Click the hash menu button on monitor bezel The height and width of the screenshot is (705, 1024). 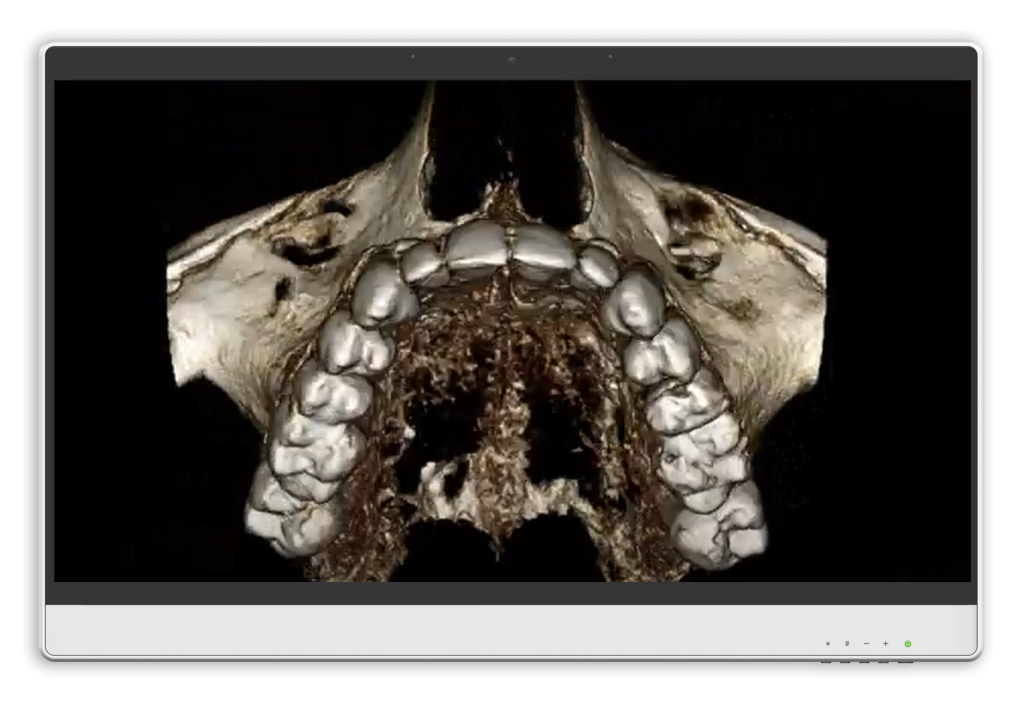847,644
